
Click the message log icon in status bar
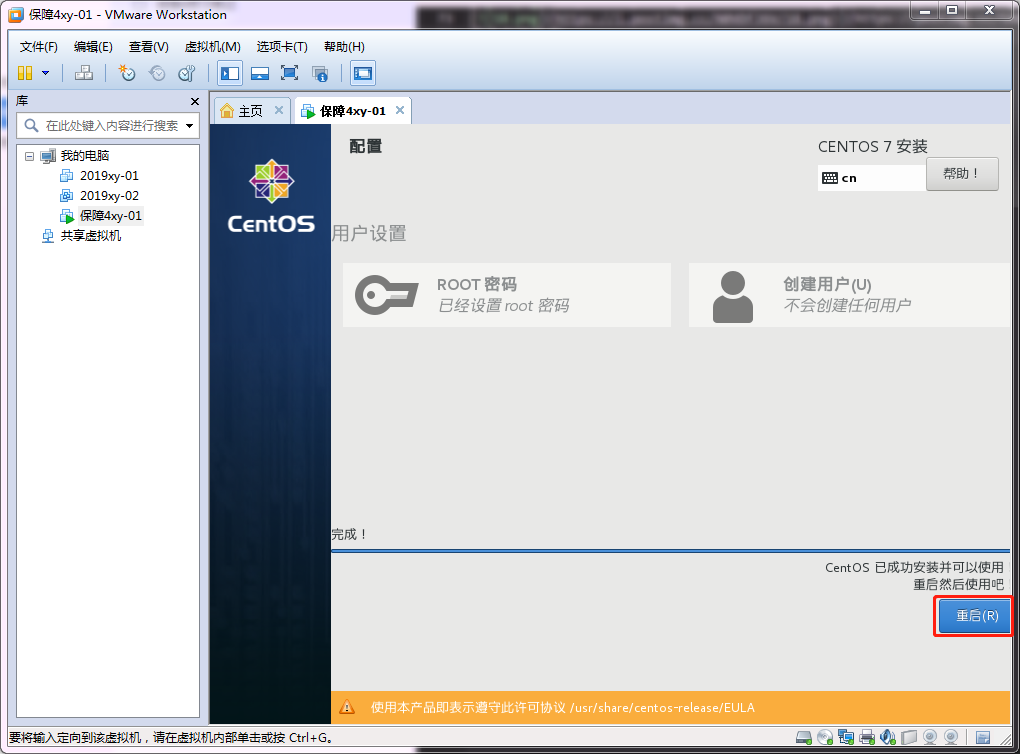983,737
